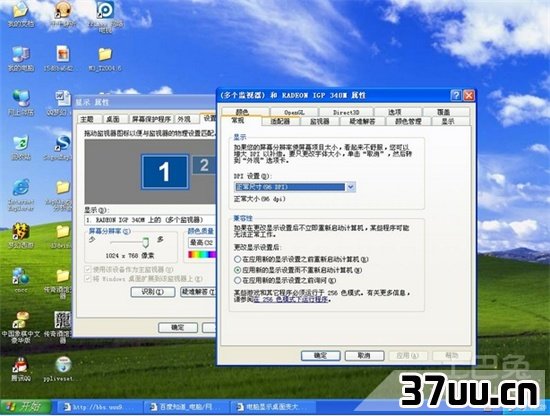Open 网上邻居 network places icon

click(x=21, y=99)
